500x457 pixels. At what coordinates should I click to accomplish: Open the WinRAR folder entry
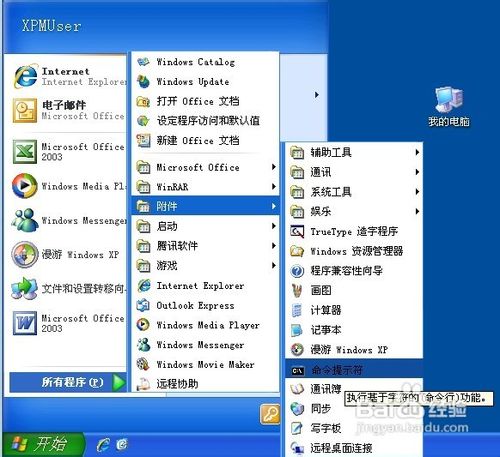click(206, 187)
